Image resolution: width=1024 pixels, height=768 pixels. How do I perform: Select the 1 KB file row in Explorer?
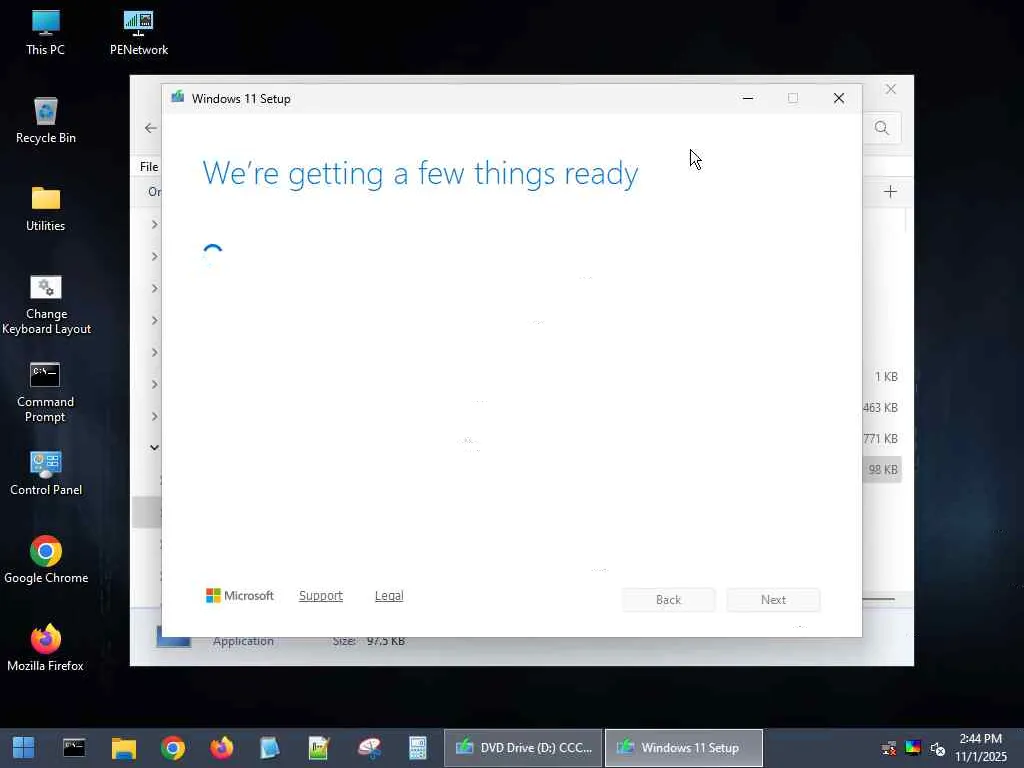point(882,376)
